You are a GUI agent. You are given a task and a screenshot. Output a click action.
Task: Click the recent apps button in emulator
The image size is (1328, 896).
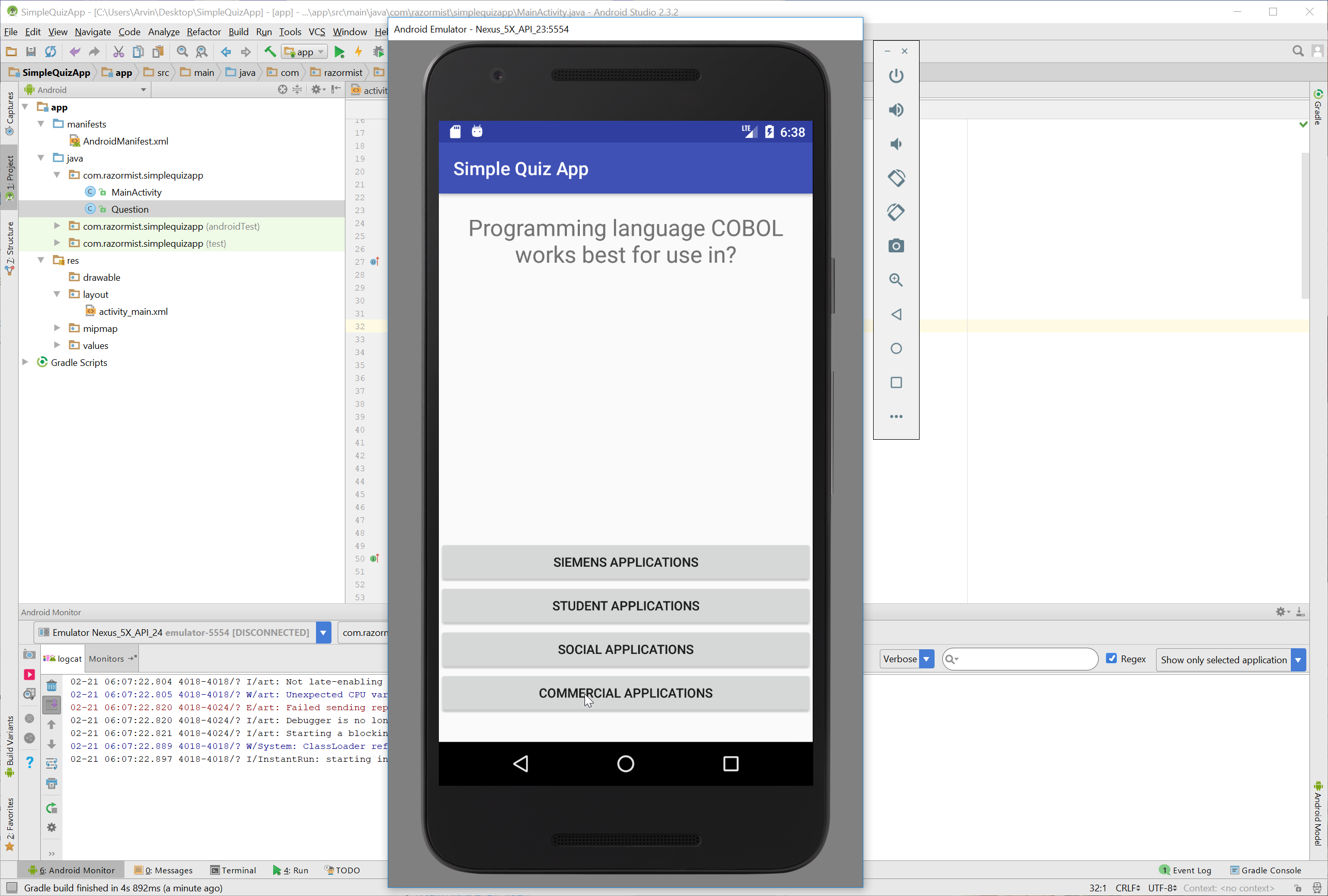point(731,763)
